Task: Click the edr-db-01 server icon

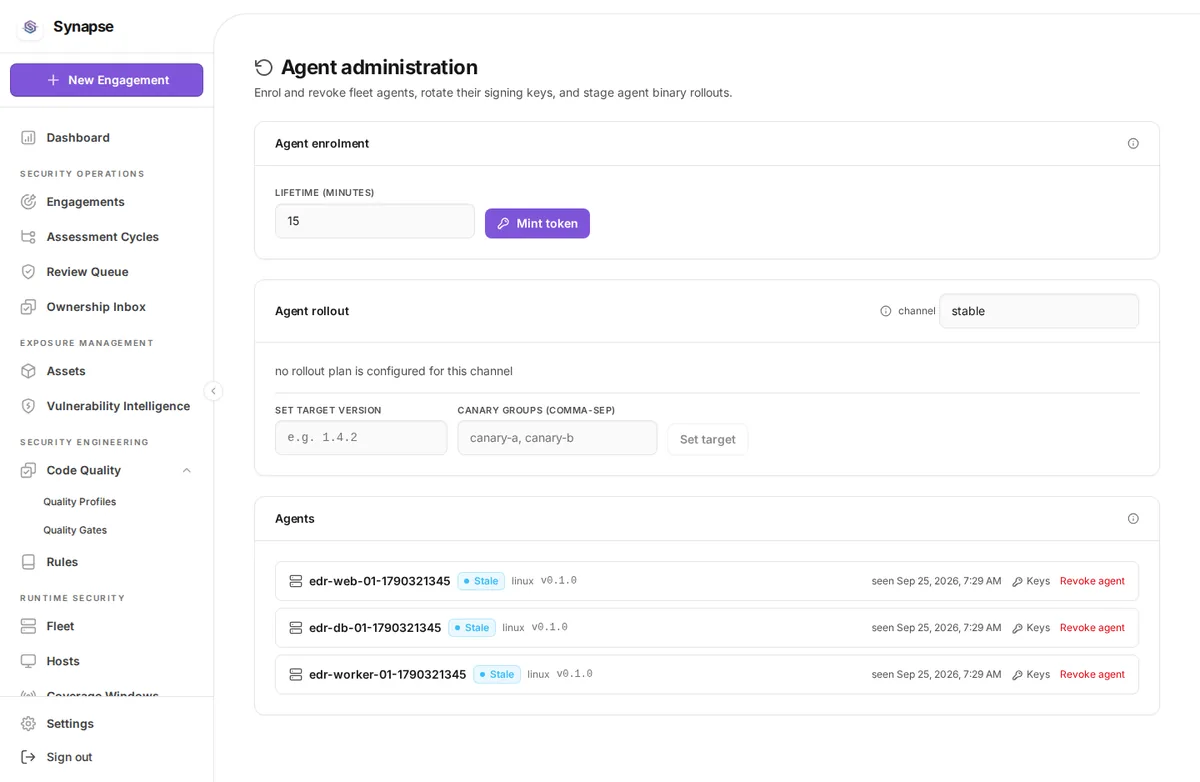Action: (296, 628)
